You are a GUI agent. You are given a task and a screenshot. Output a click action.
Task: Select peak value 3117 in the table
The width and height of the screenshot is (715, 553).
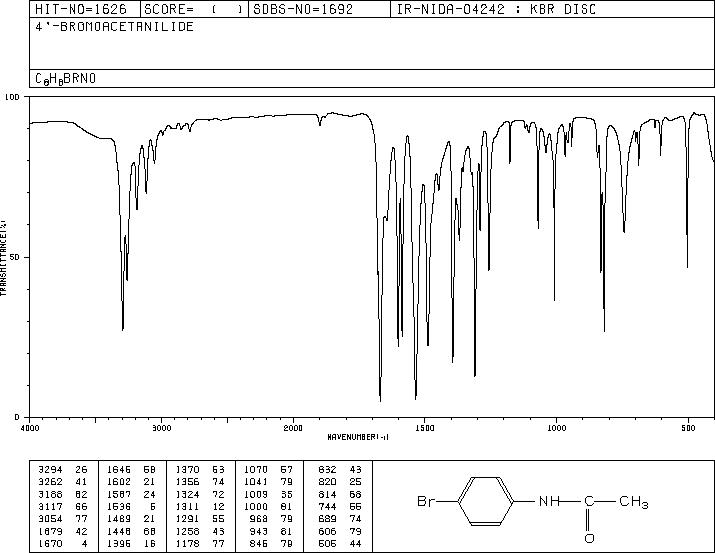(x=50, y=506)
